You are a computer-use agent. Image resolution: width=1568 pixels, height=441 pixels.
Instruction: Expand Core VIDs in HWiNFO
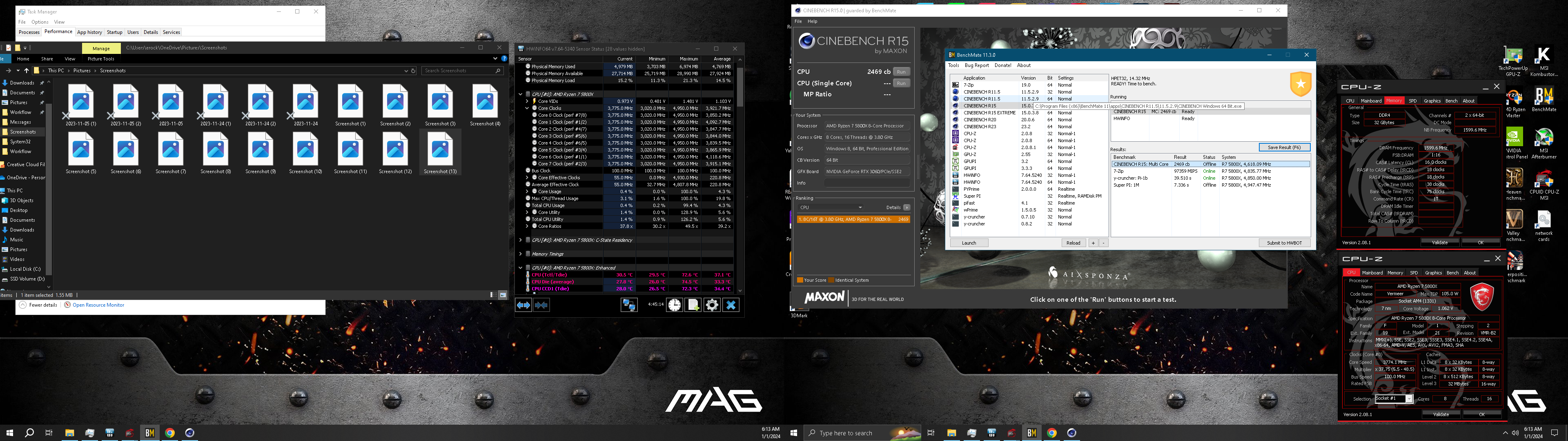pyautogui.click(x=527, y=101)
